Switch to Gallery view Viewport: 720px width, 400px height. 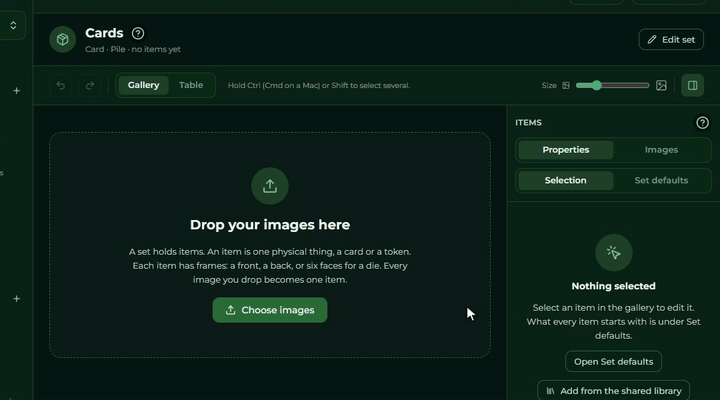pos(143,85)
